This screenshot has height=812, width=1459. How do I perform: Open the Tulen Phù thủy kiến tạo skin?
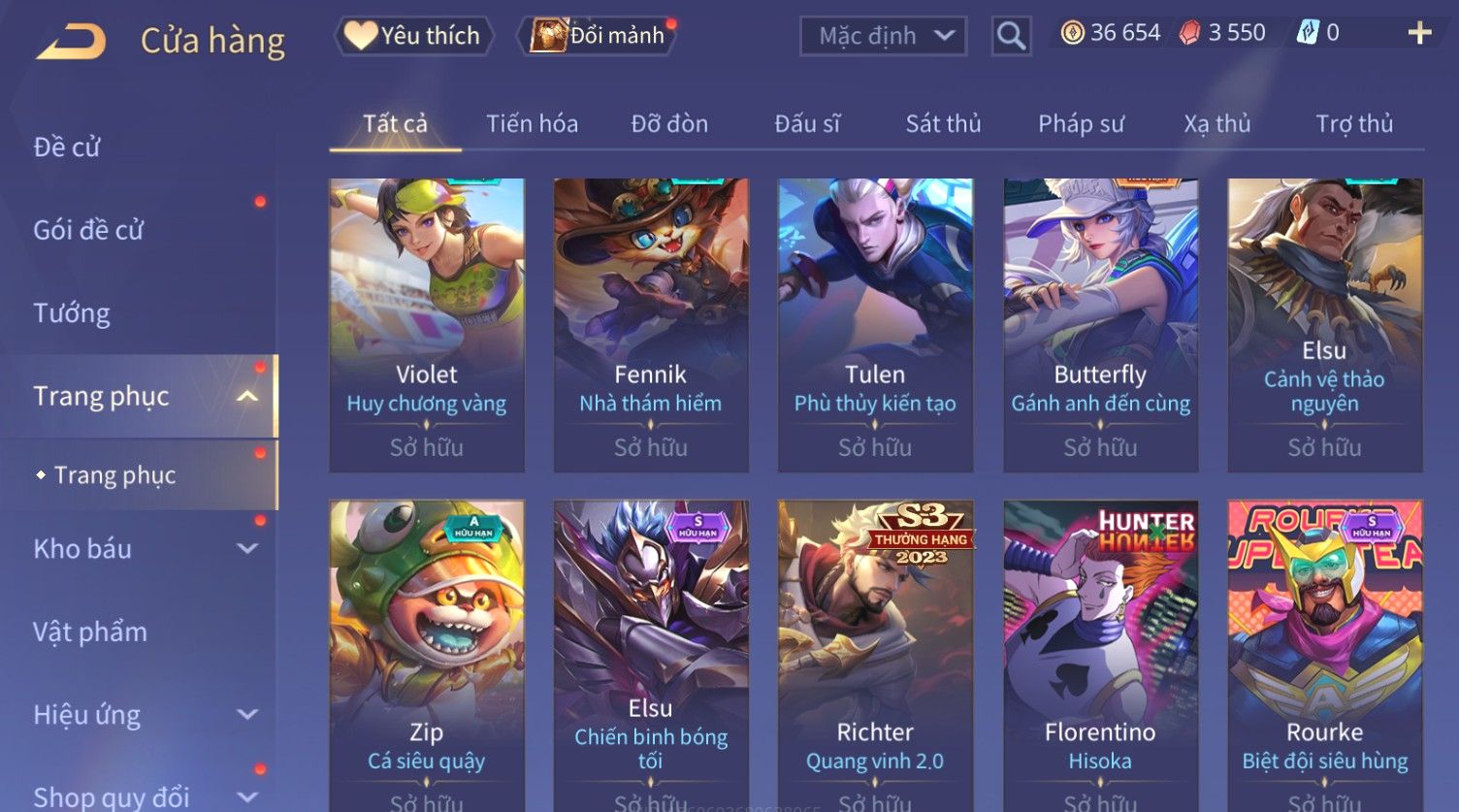tap(875, 325)
